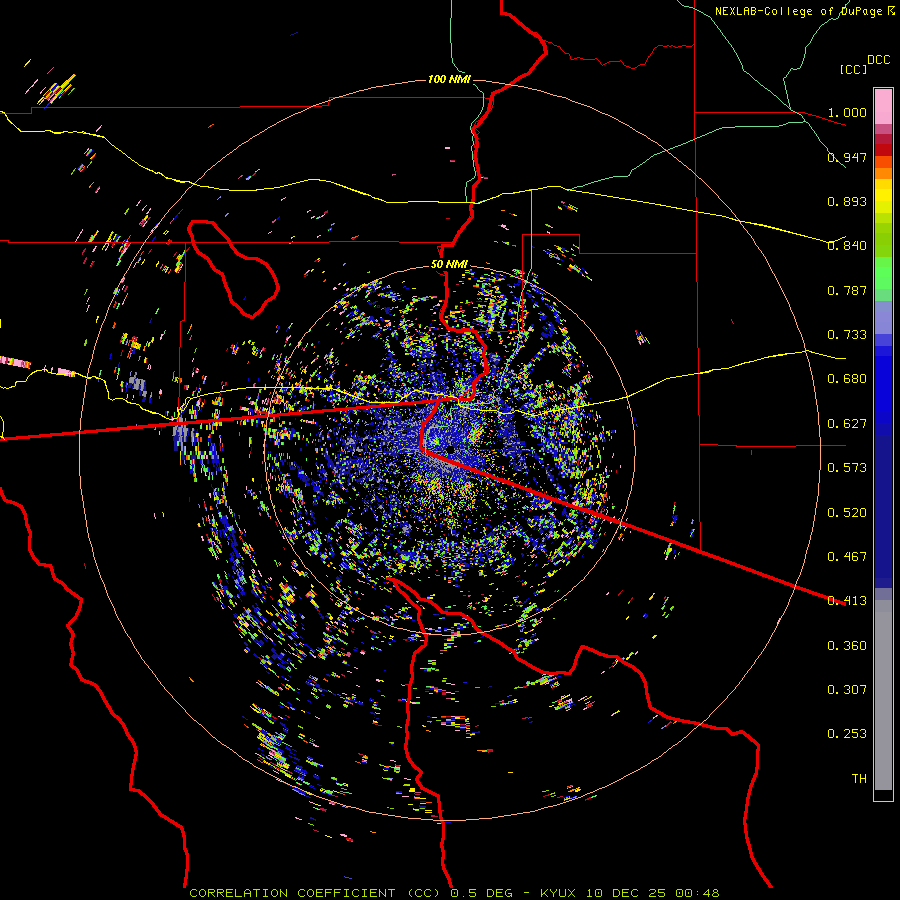Click the 0.307 legend value
This screenshot has width=900, height=900.
847,690
